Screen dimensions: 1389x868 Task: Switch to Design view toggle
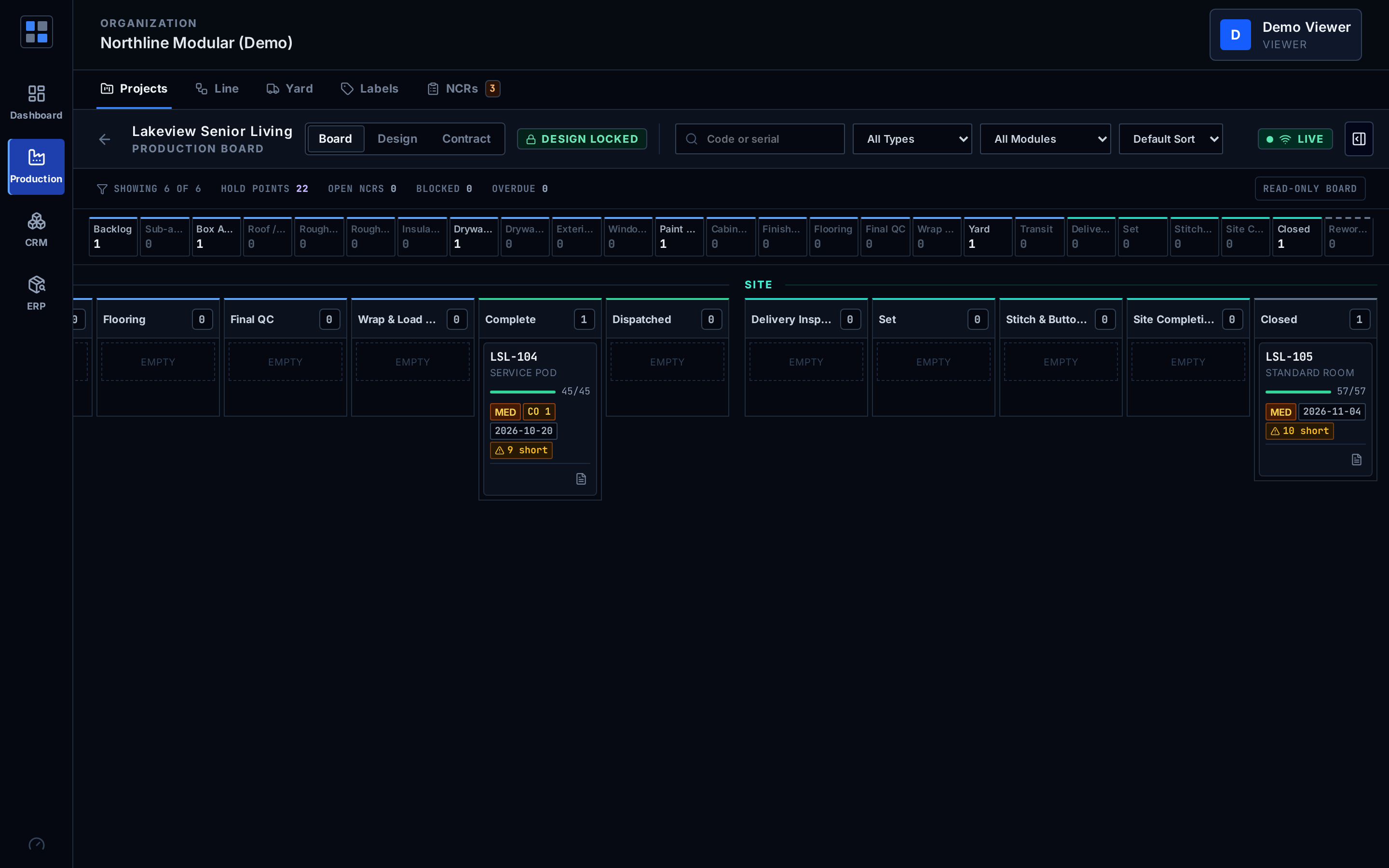pos(397,139)
